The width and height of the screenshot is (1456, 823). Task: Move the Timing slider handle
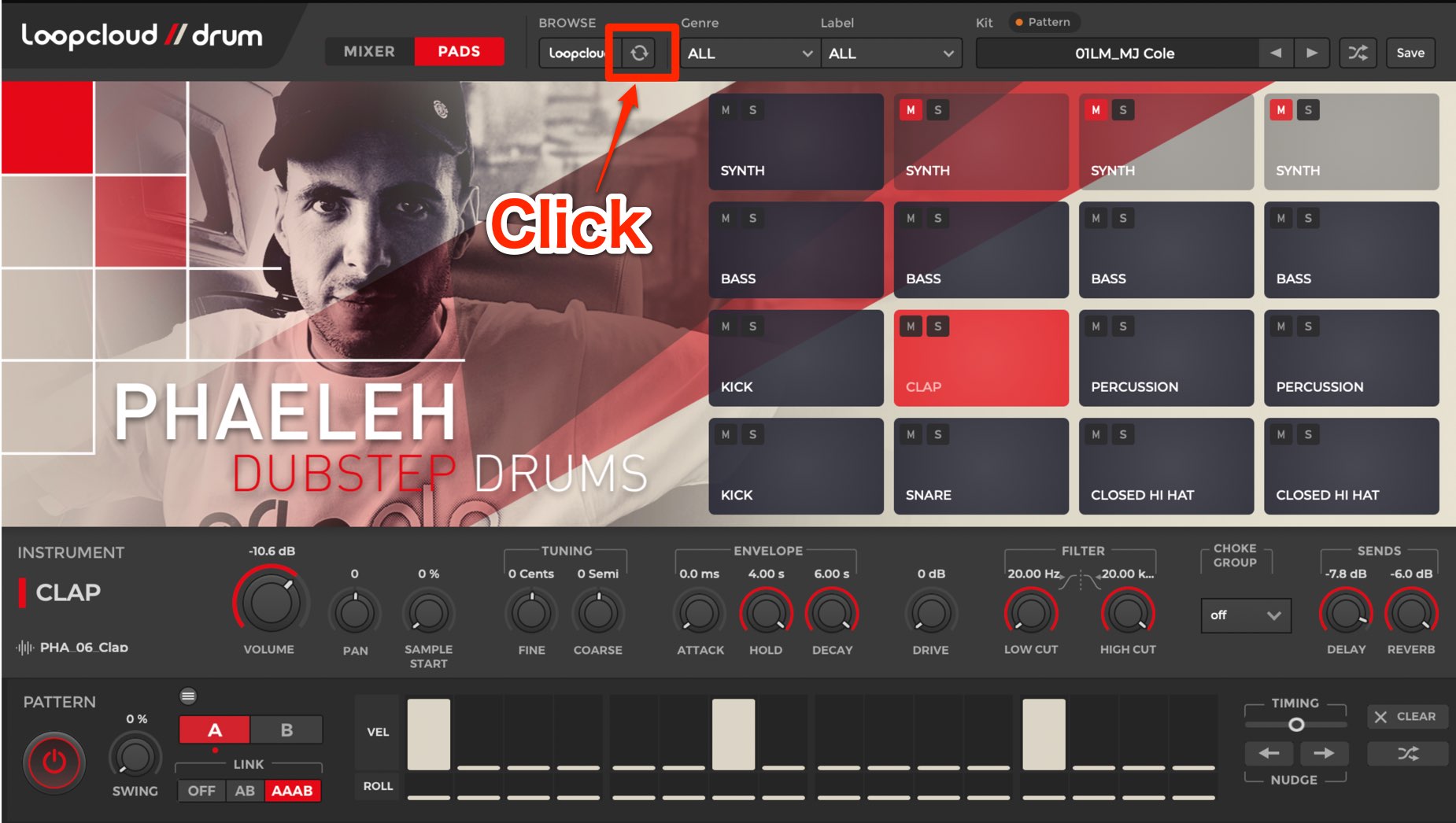pos(1296,724)
